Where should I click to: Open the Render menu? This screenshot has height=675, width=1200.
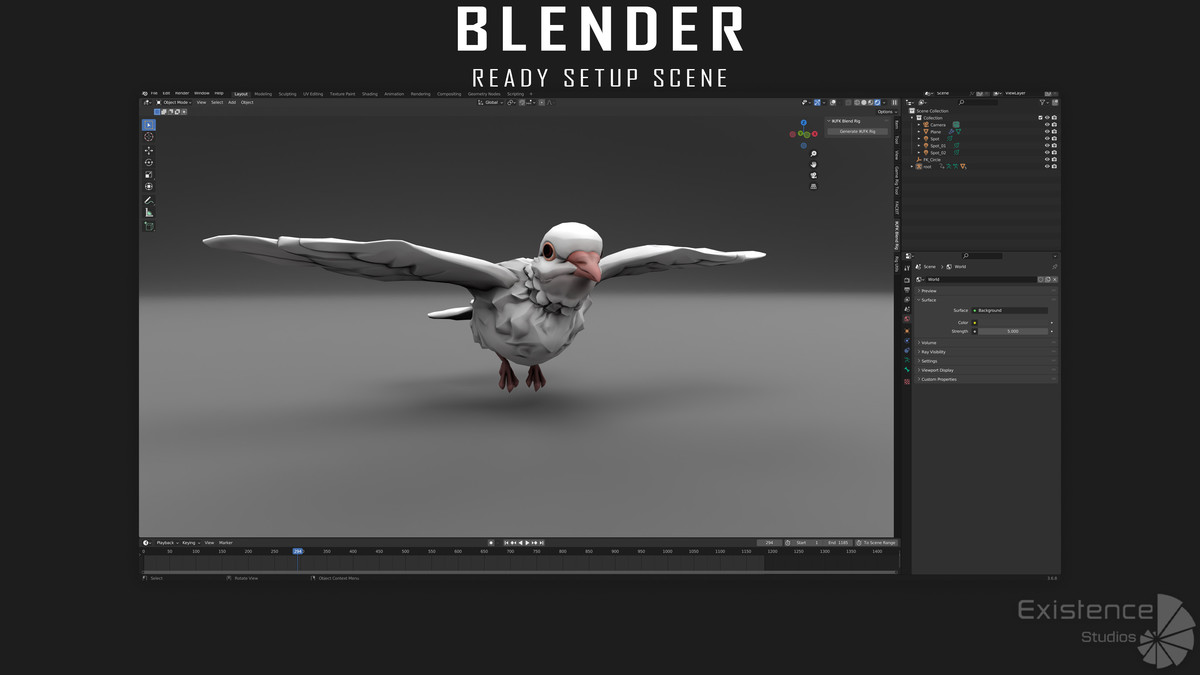coord(181,93)
